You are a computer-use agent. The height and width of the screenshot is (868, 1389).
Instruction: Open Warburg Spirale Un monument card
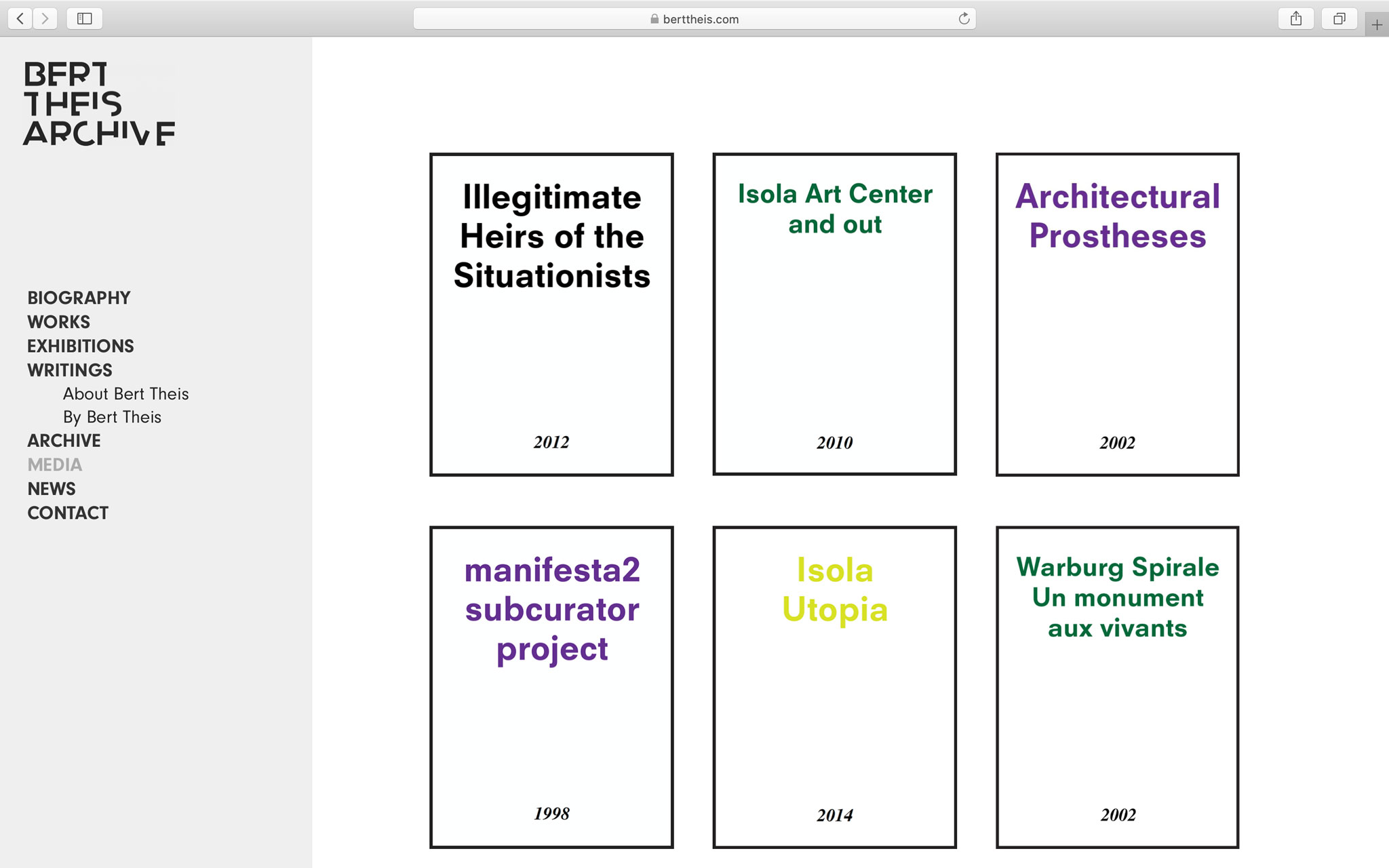tap(1117, 687)
